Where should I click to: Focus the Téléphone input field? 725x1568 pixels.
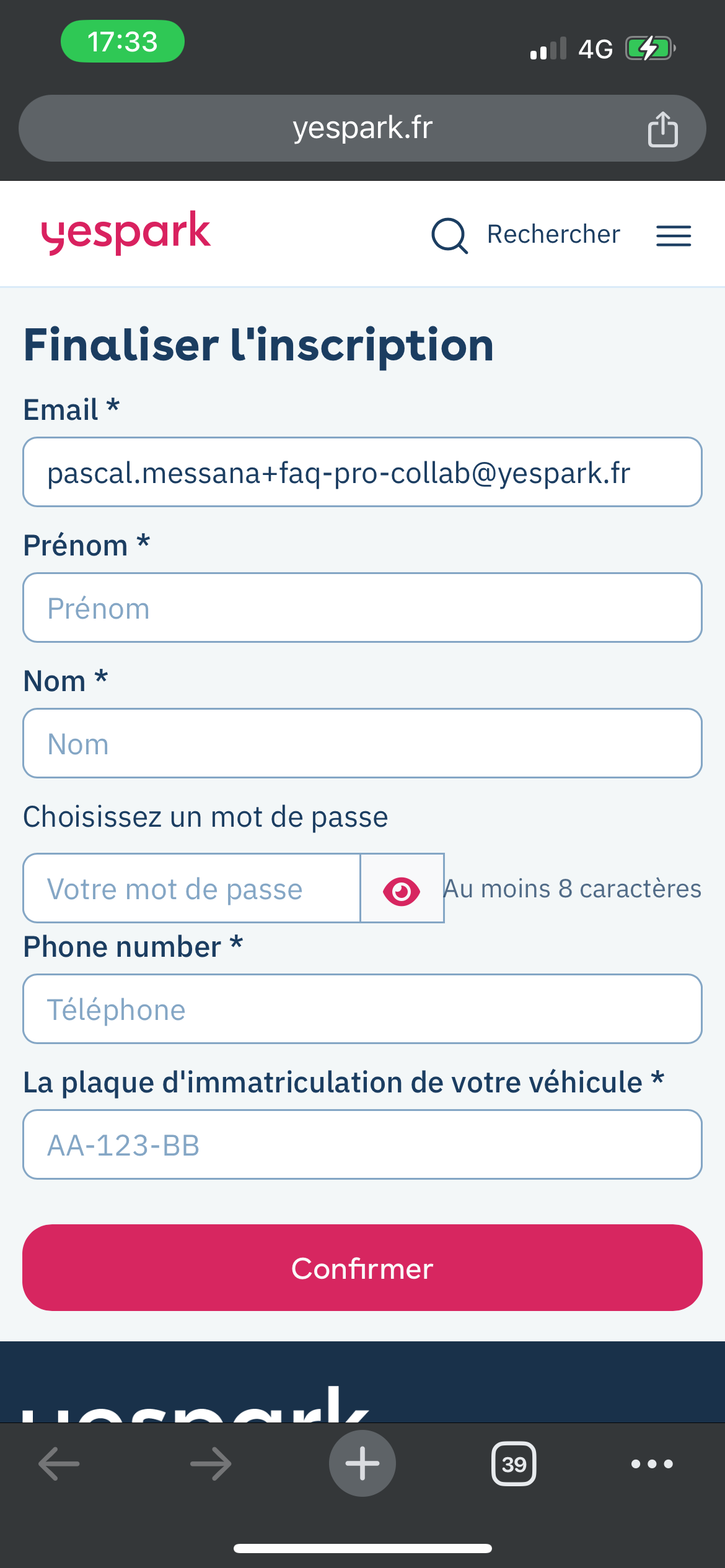click(362, 1009)
